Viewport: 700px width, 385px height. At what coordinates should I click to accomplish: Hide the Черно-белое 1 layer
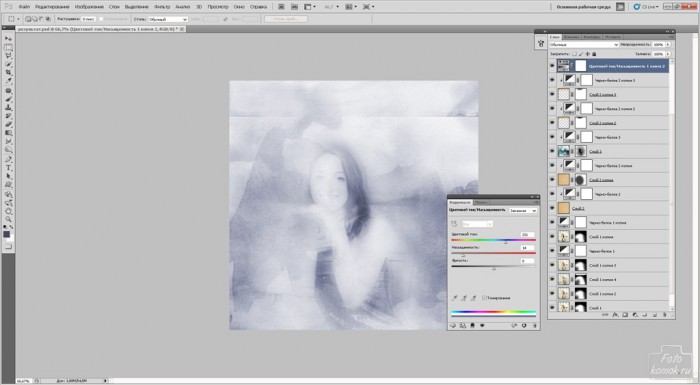click(552, 251)
